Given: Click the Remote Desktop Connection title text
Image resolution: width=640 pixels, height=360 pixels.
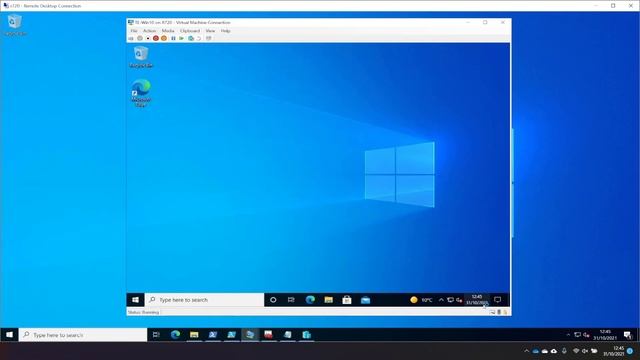Looking at the screenshot, I should (46, 6).
